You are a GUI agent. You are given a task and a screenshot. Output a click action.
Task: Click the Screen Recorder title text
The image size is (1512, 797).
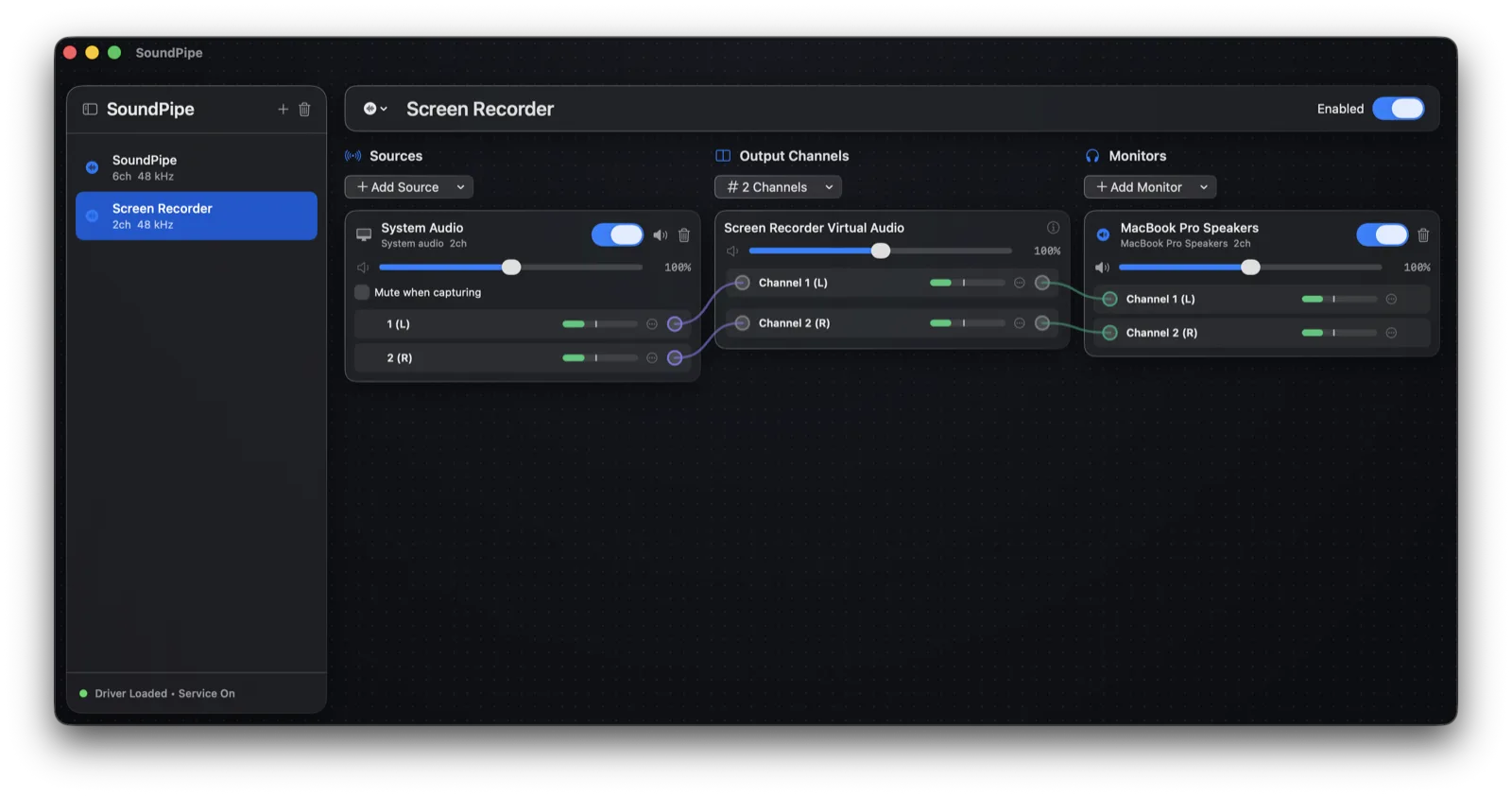pos(480,109)
